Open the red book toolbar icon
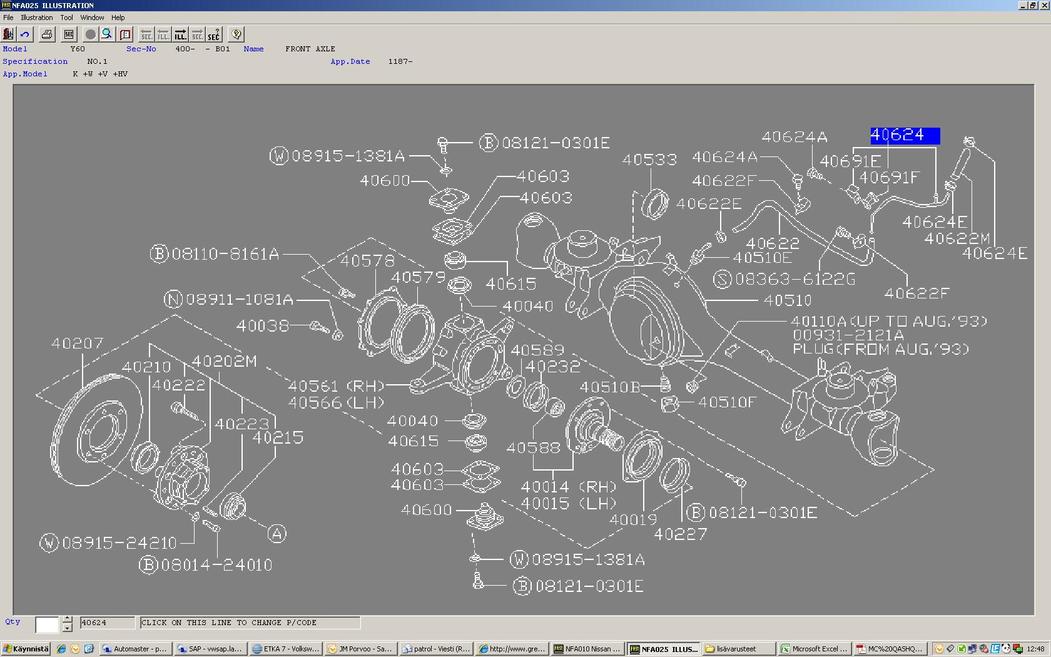 pos(125,34)
